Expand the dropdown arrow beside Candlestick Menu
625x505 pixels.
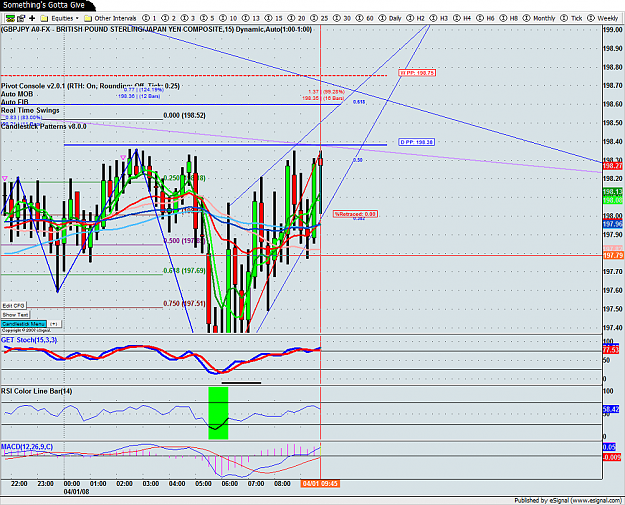[x=55, y=324]
